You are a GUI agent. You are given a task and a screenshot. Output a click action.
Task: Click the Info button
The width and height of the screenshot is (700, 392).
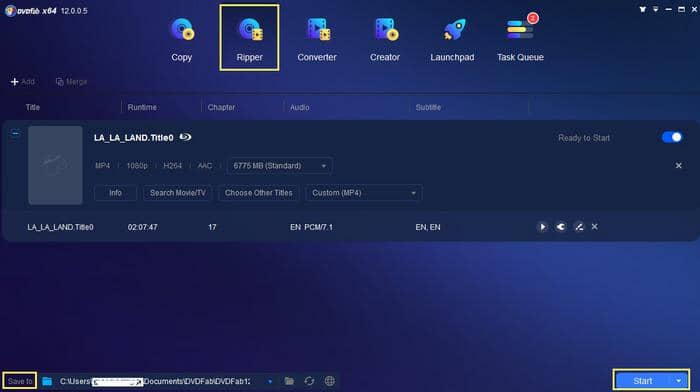click(x=115, y=193)
